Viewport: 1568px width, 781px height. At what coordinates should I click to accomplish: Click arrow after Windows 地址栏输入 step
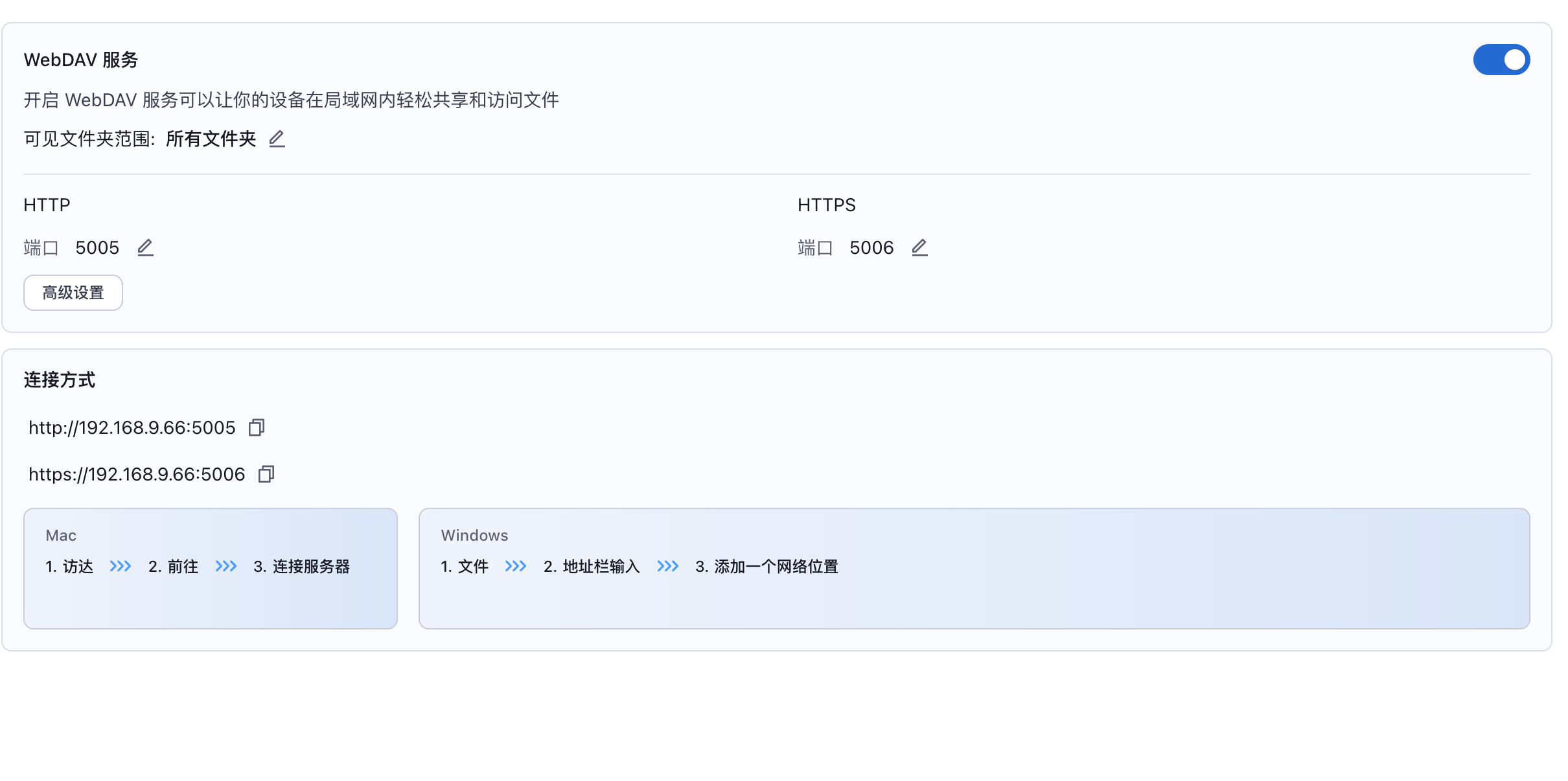tap(667, 567)
